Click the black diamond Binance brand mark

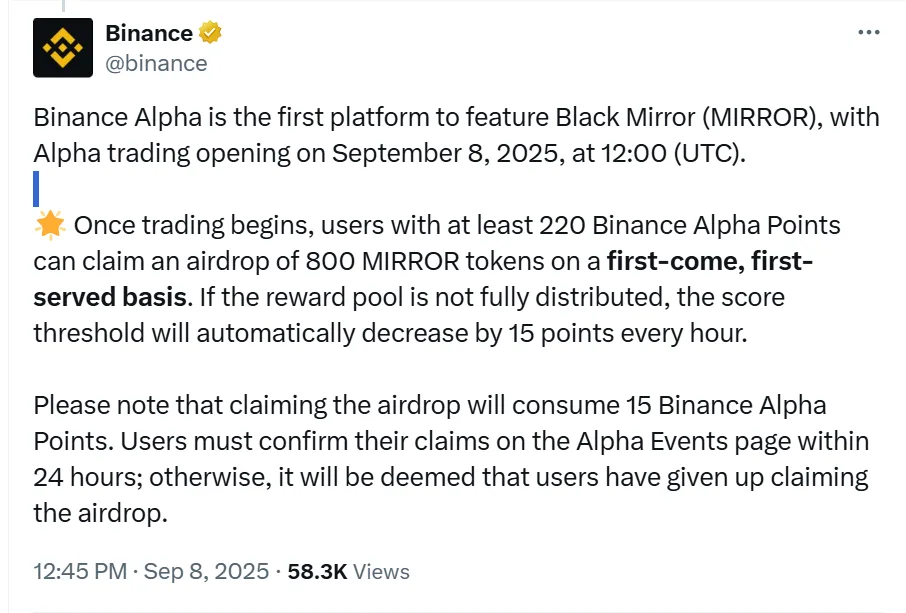(x=62, y=47)
